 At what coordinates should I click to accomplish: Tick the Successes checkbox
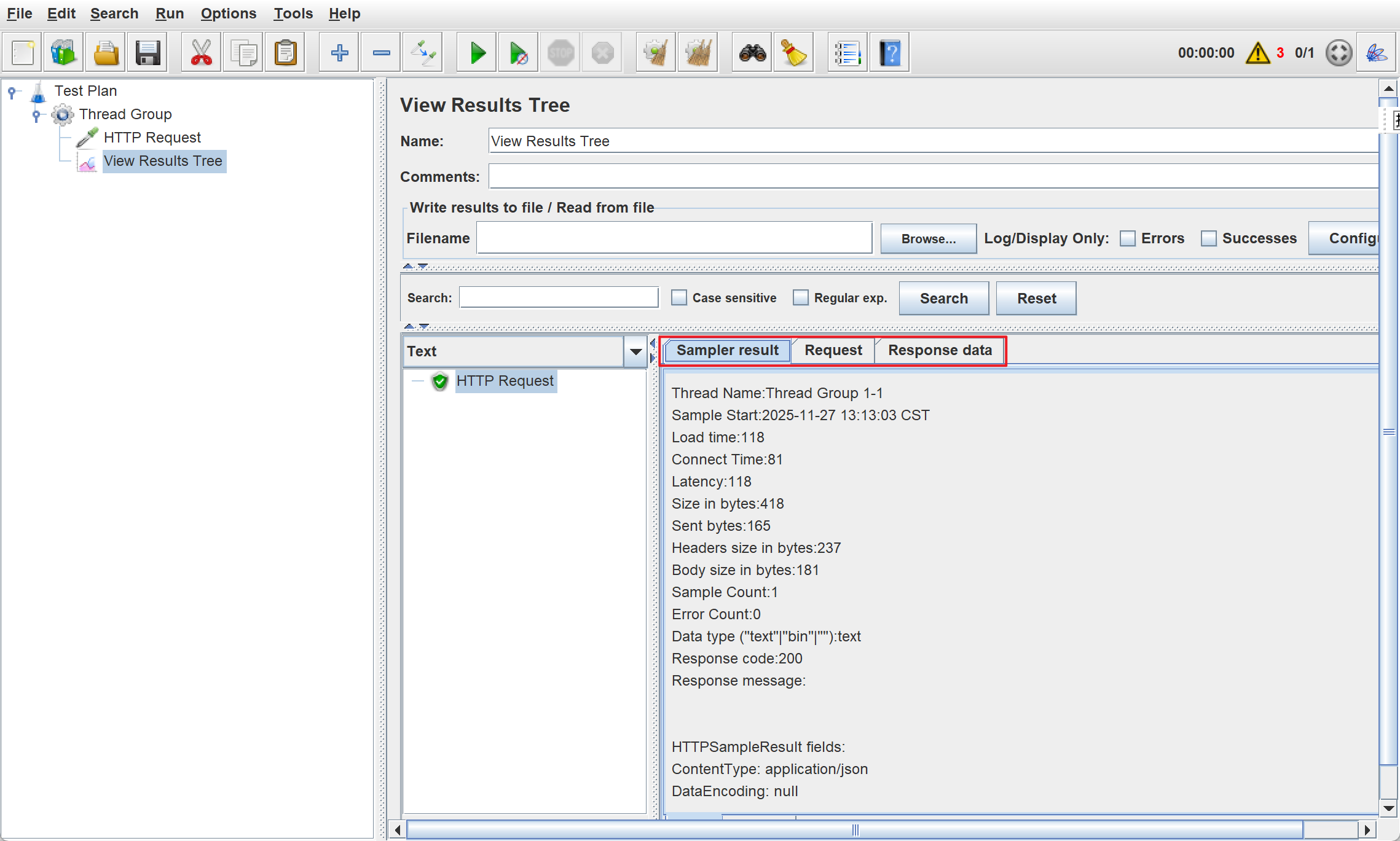point(1208,238)
